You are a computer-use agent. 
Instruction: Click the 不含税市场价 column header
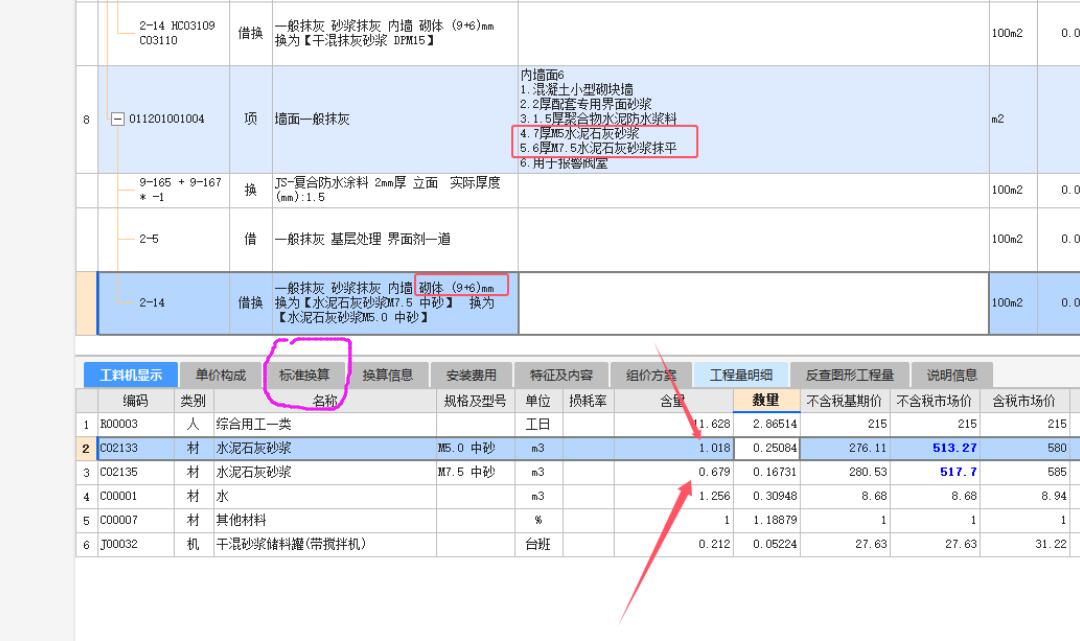935,401
